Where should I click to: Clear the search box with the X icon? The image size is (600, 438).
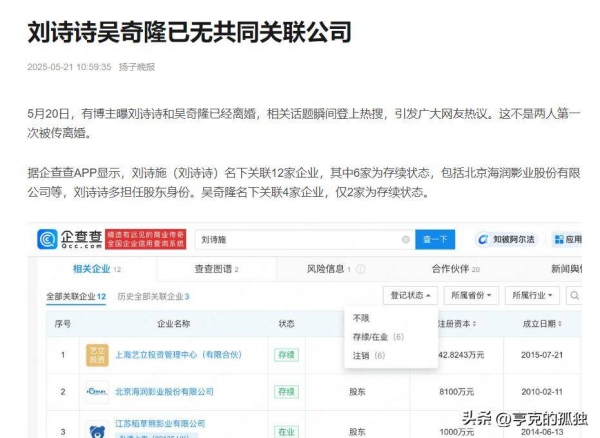click(406, 239)
